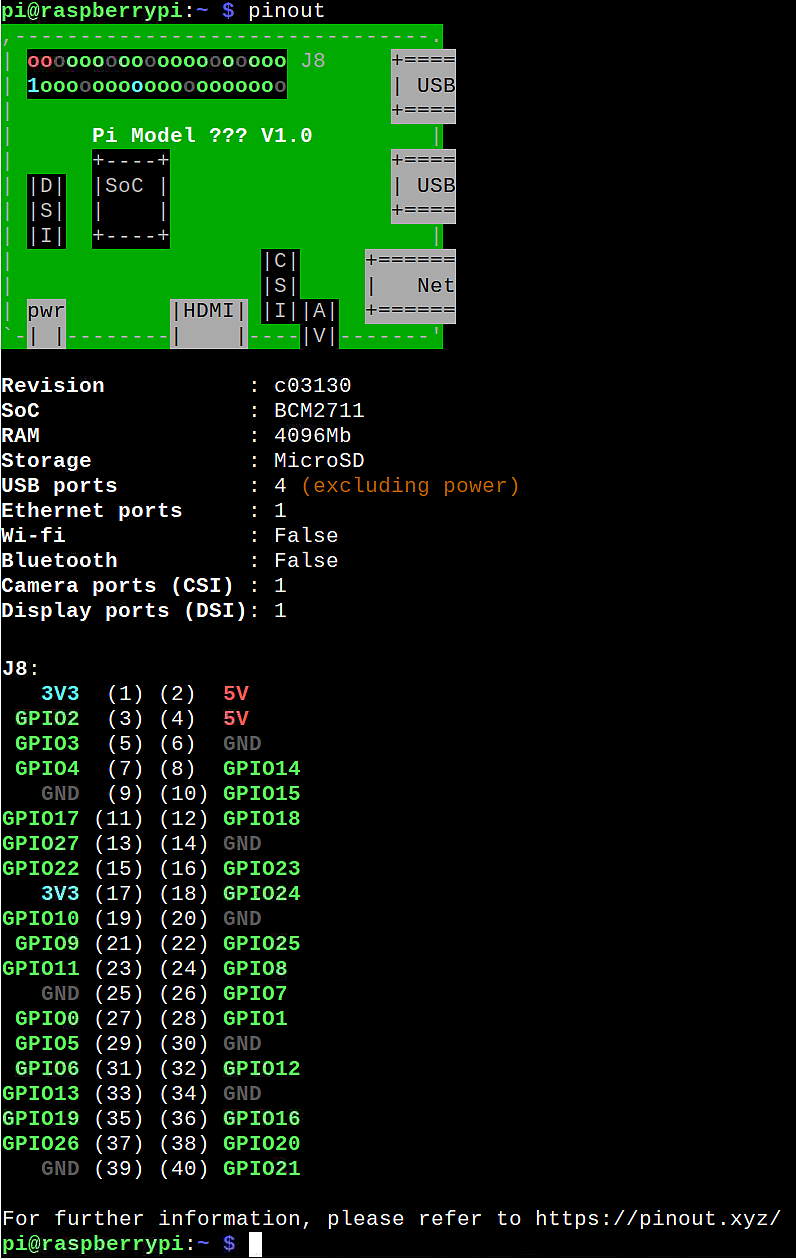Viewport: 796px width, 1259px height.
Task: Click GPIO4 at pin 7
Action: 46,768
